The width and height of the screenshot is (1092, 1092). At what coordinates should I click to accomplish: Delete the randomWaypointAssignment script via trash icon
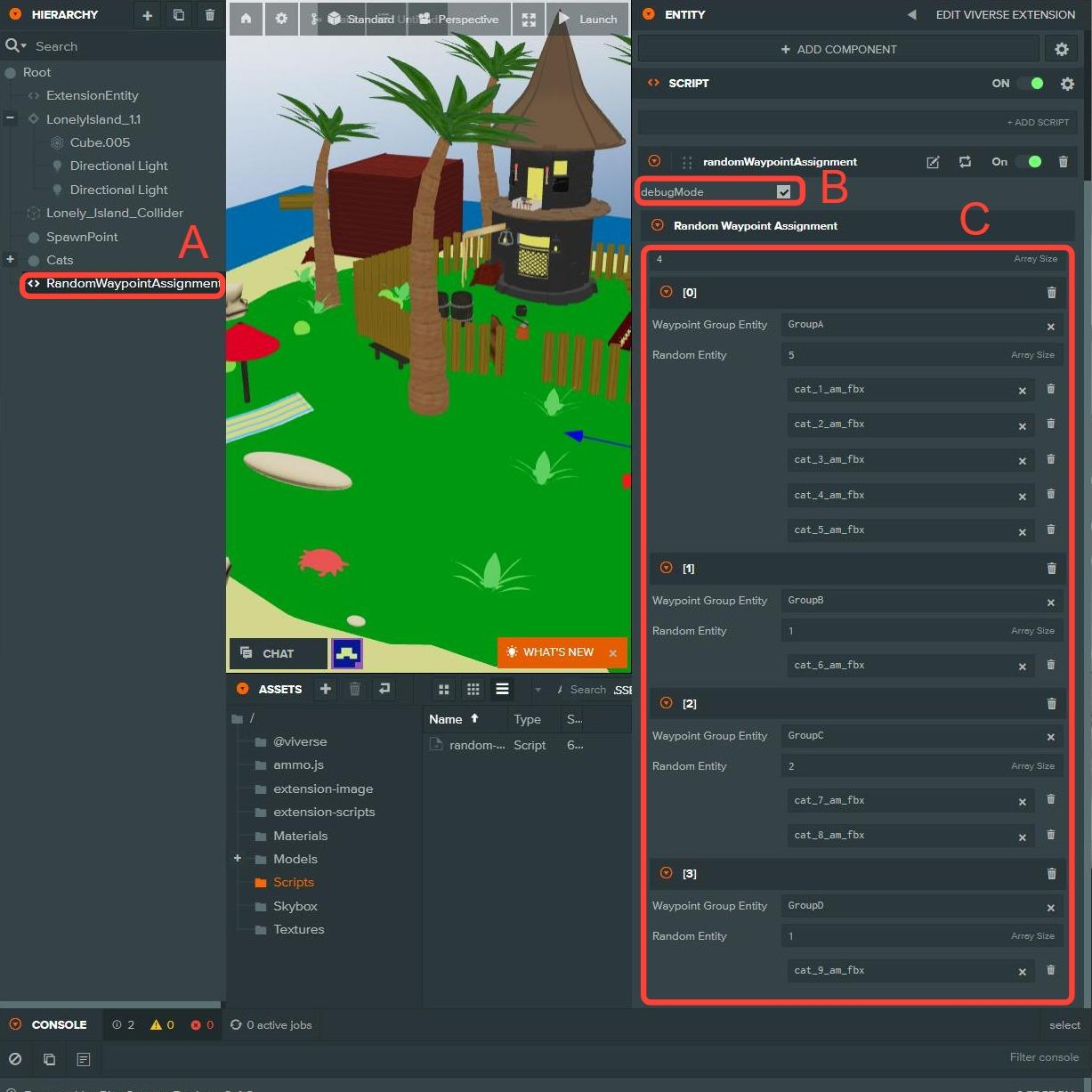tap(1063, 162)
